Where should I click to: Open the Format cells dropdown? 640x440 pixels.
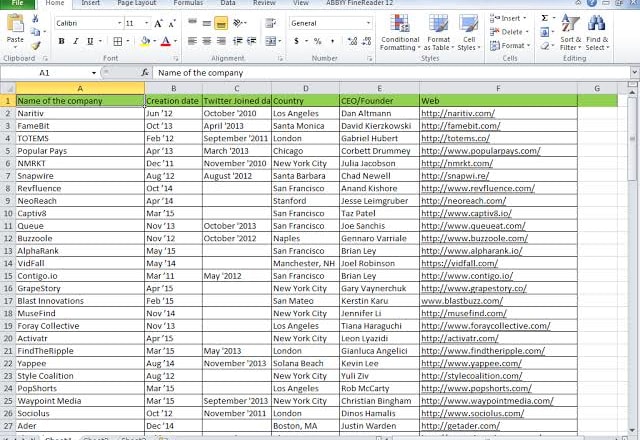tap(510, 46)
